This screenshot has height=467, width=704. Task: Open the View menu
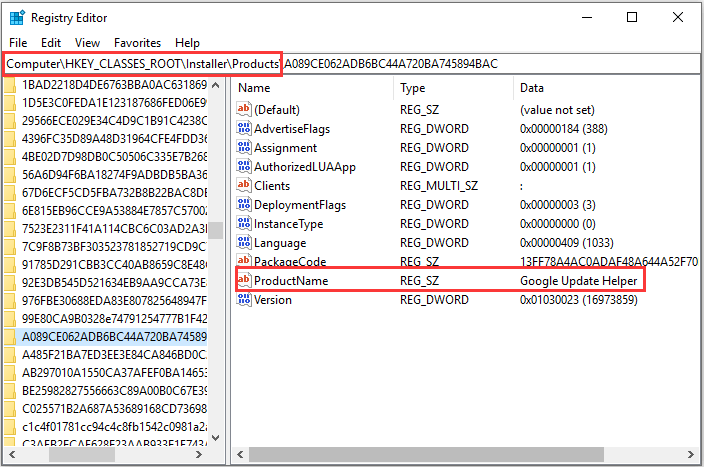point(87,43)
